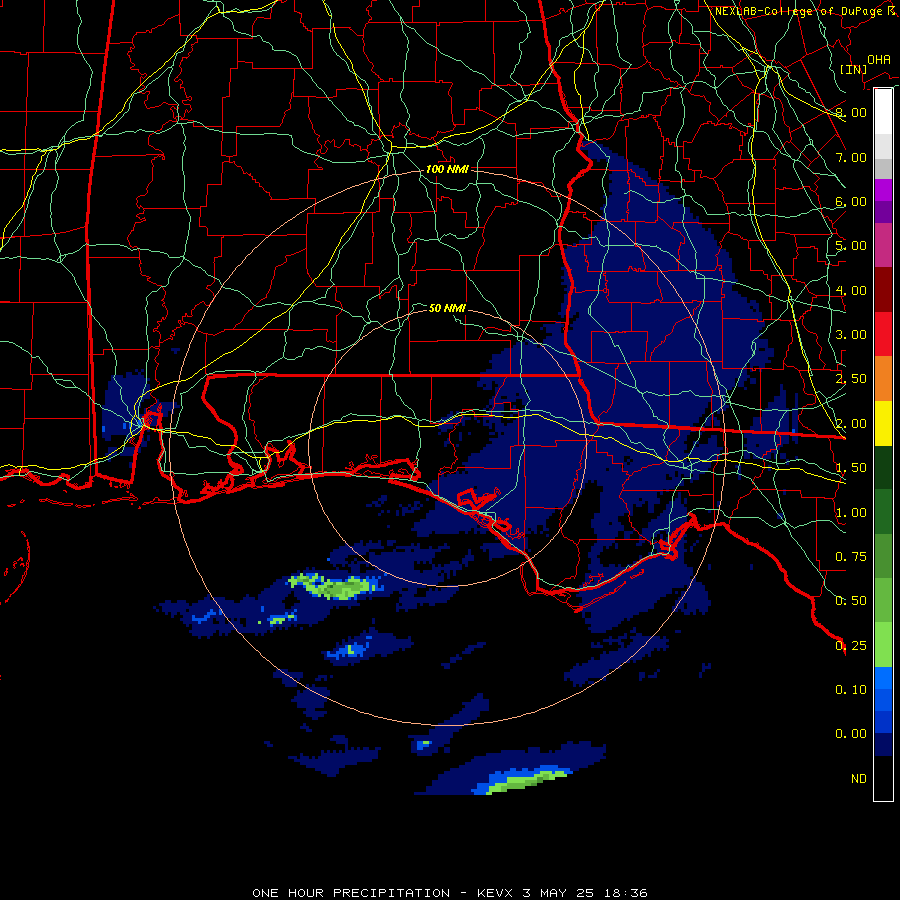Select the bright red swatch near 3.00
Screen dimensions: 900x900
[883, 334]
